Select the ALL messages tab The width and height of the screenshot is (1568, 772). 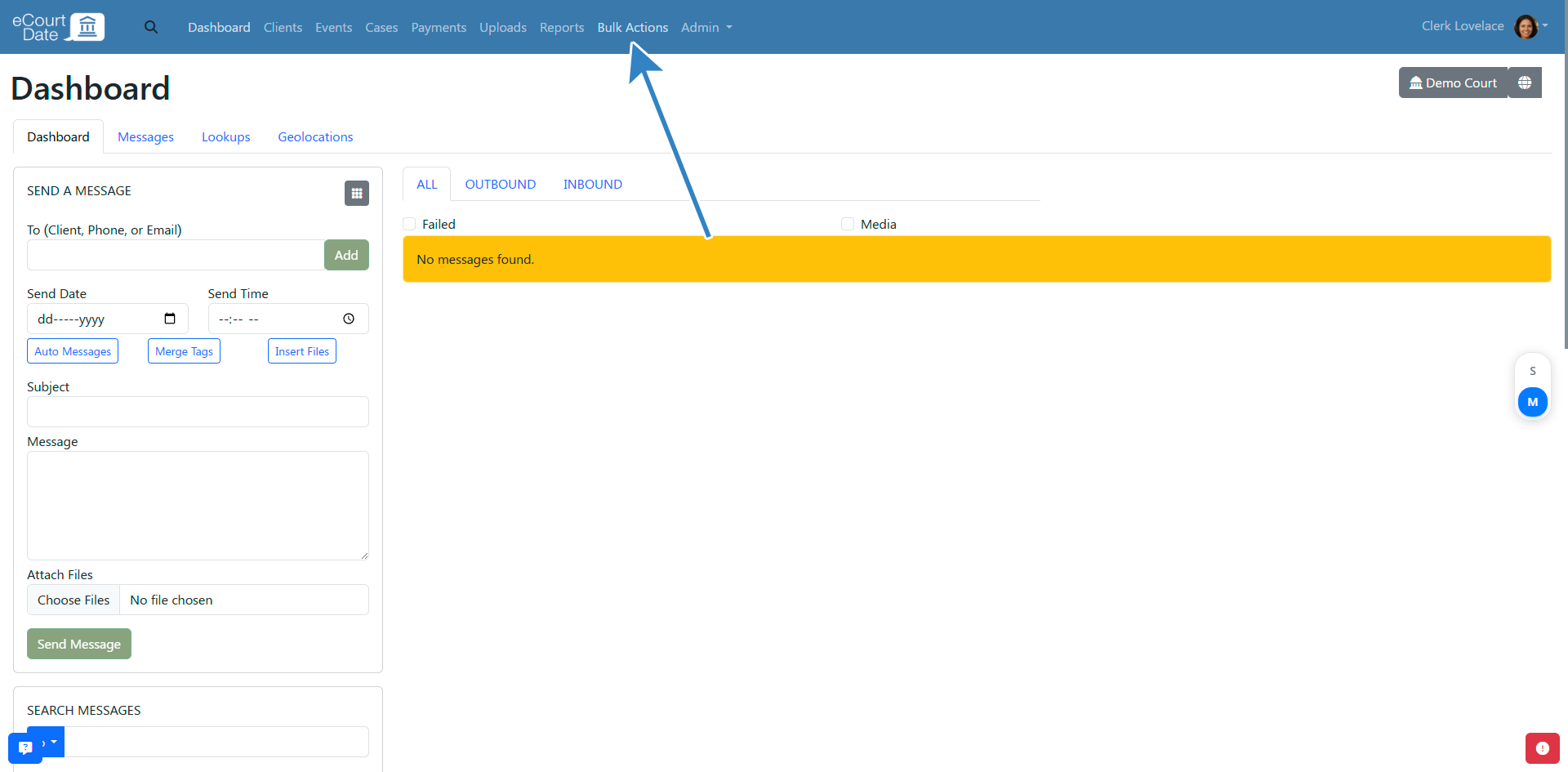click(x=427, y=184)
